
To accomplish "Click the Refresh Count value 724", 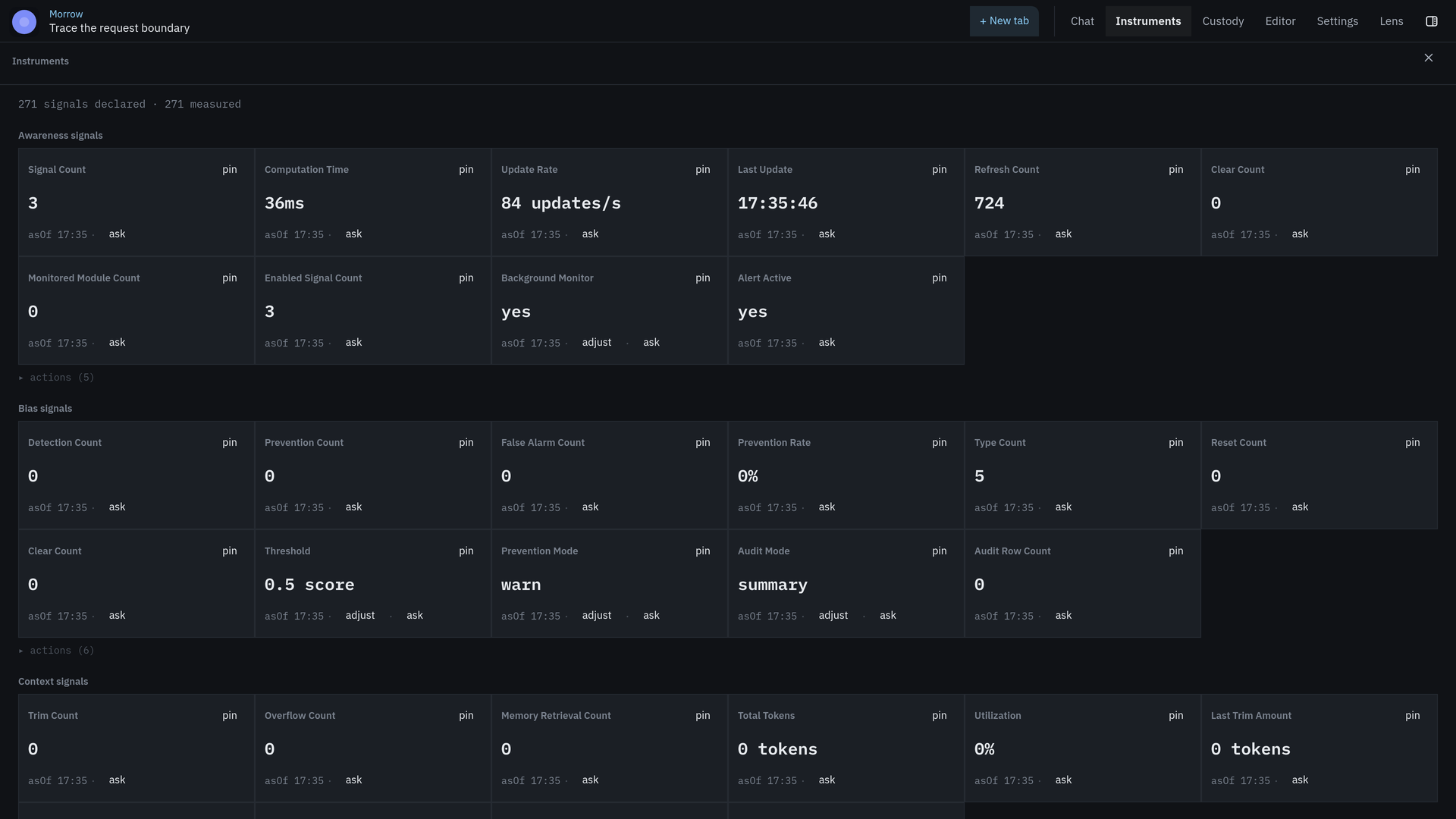I will [990, 203].
